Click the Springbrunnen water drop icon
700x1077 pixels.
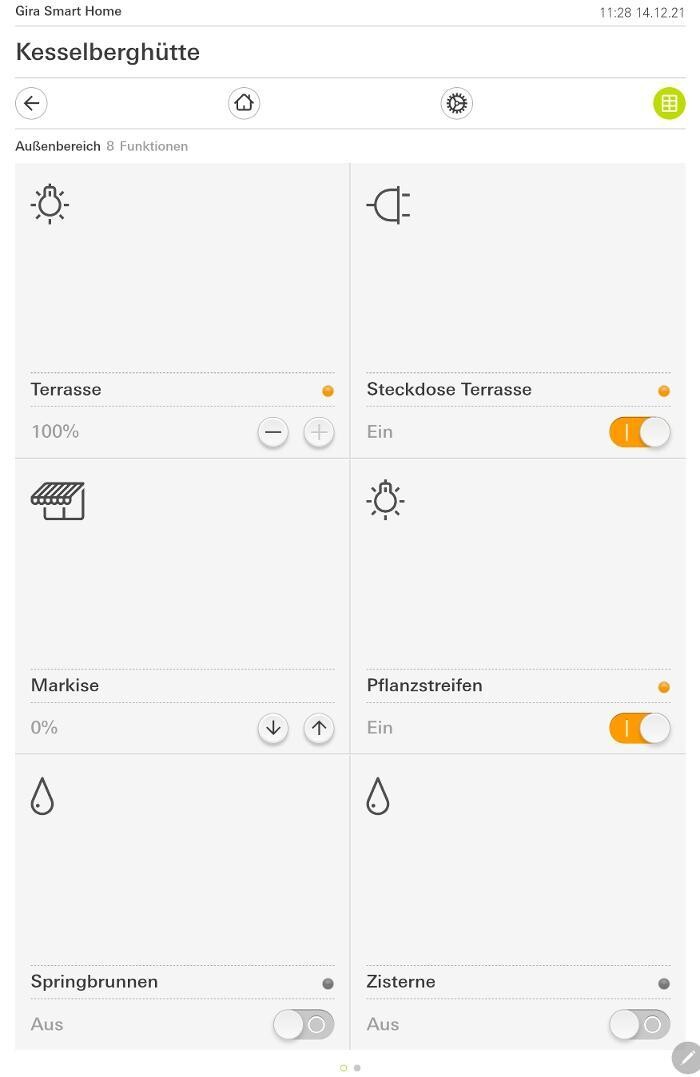pyautogui.click(x=42, y=797)
